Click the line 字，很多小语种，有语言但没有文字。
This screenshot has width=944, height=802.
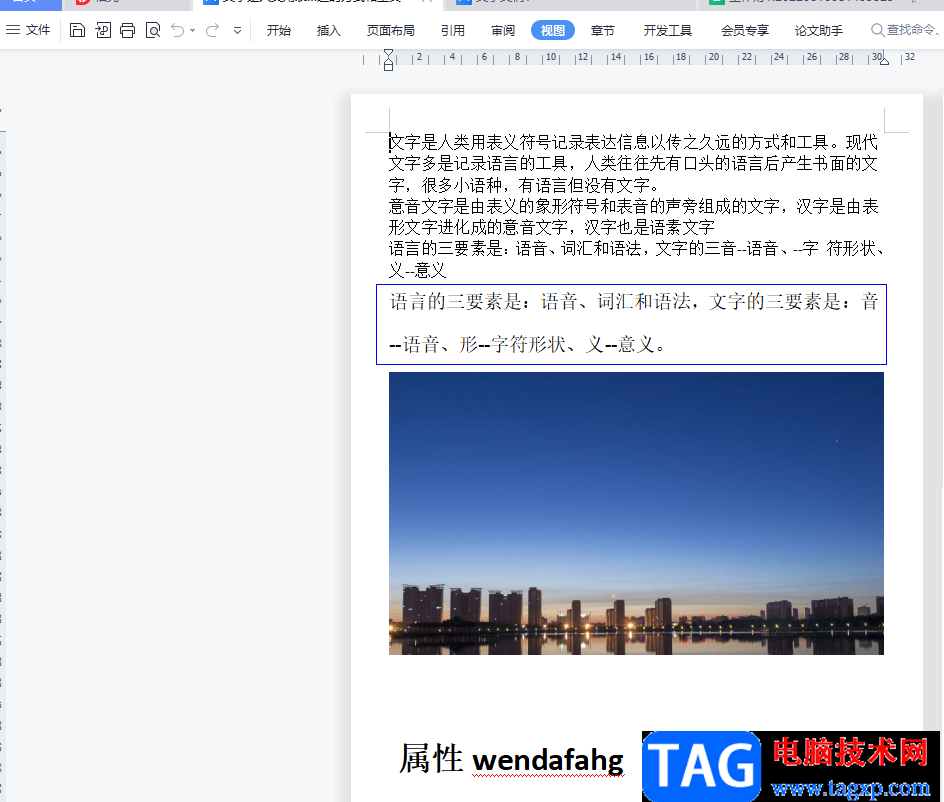[x=526, y=185]
